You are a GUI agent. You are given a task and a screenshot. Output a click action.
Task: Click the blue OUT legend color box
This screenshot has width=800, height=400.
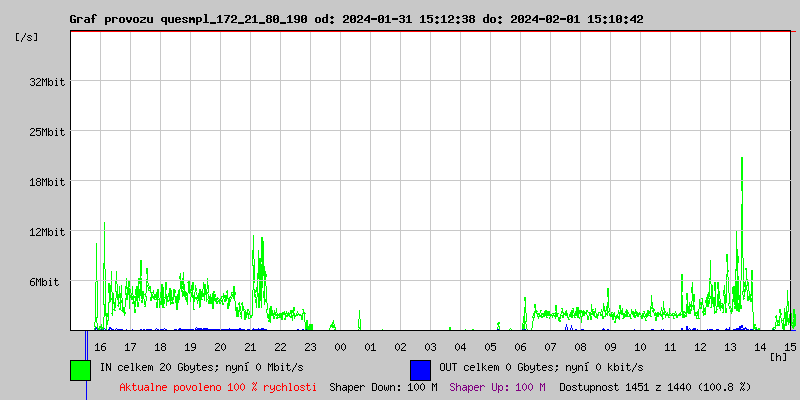tap(420, 370)
